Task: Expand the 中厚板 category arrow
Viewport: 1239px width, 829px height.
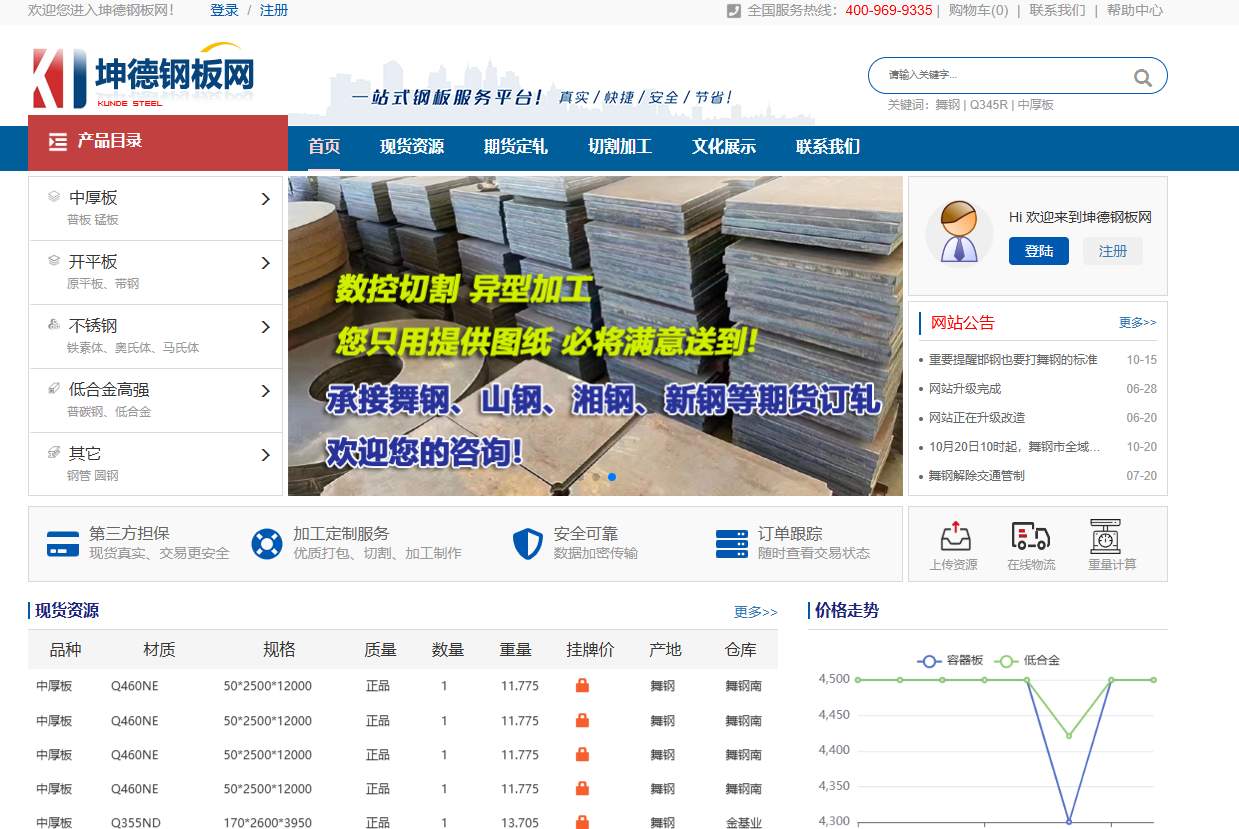Action: click(265, 199)
